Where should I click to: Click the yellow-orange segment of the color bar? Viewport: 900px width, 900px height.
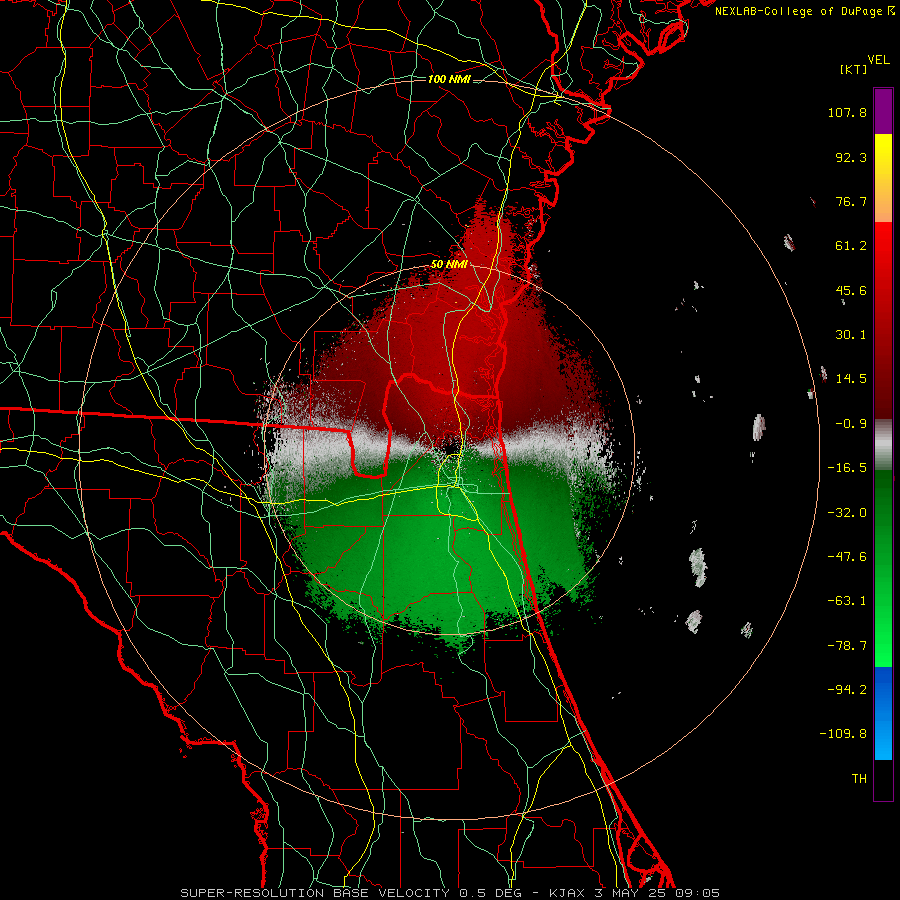(x=883, y=178)
